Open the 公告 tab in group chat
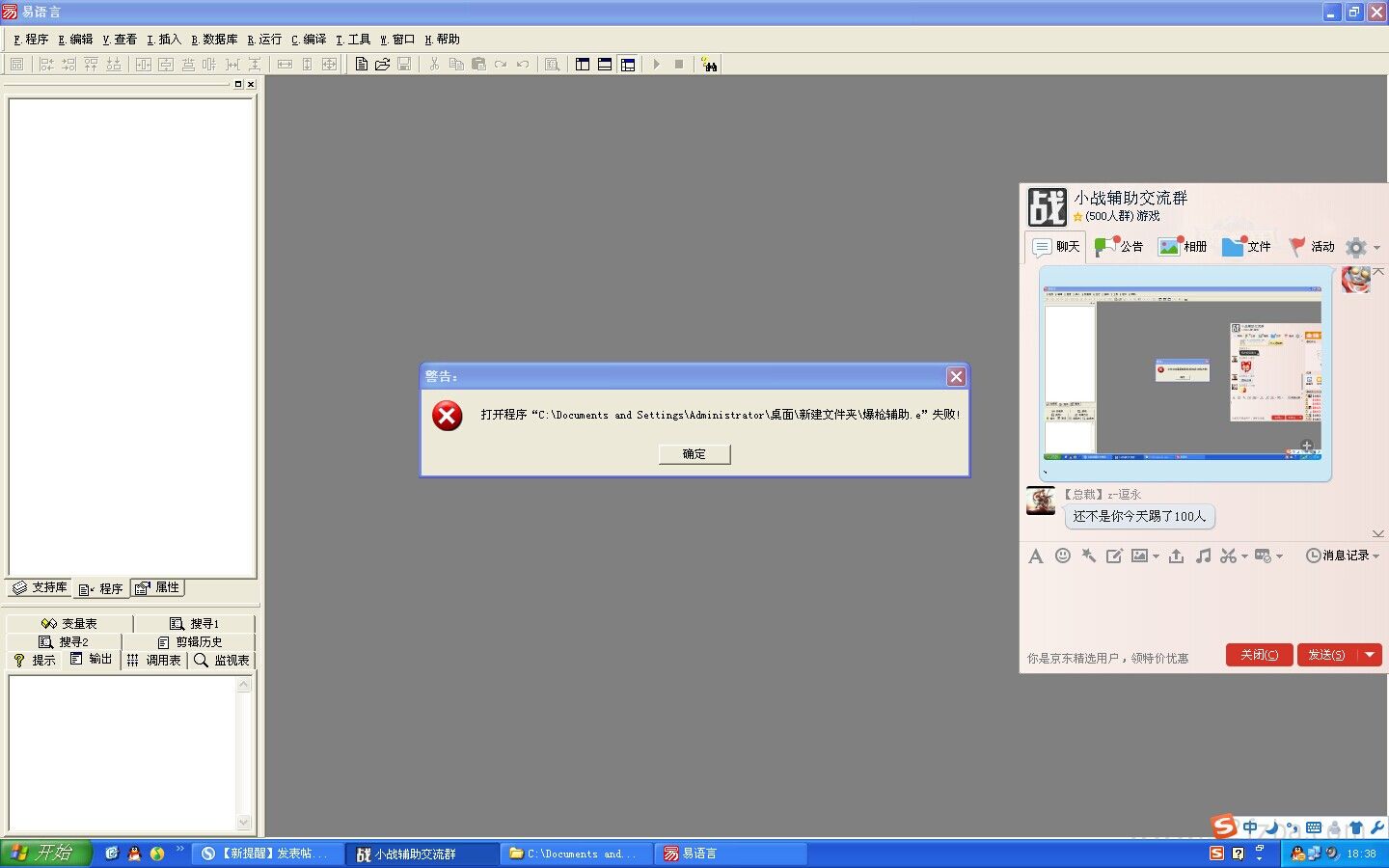Viewport: 1389px width, 868px height. [x=1119, y=247]
